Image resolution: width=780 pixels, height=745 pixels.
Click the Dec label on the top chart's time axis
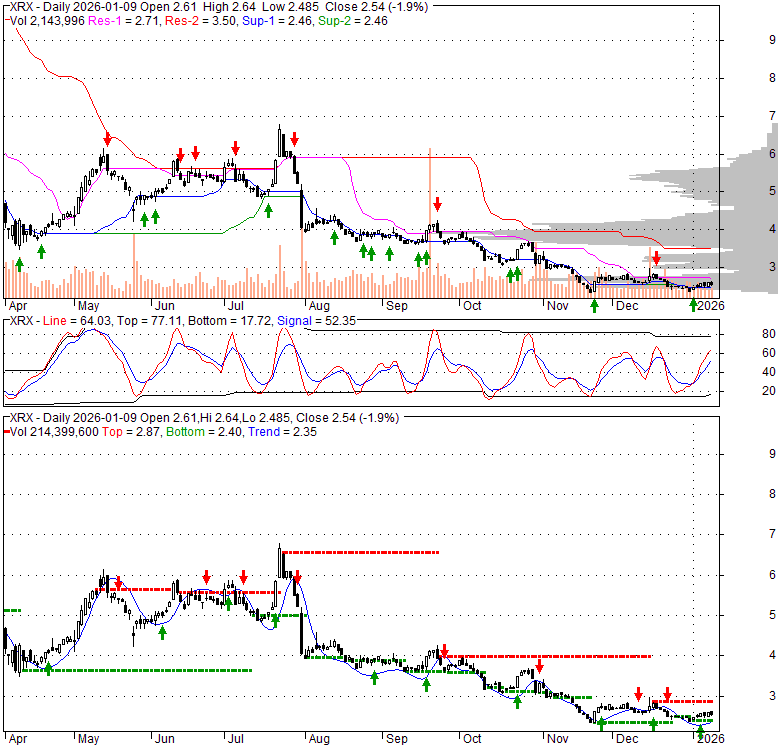(627, 305)
